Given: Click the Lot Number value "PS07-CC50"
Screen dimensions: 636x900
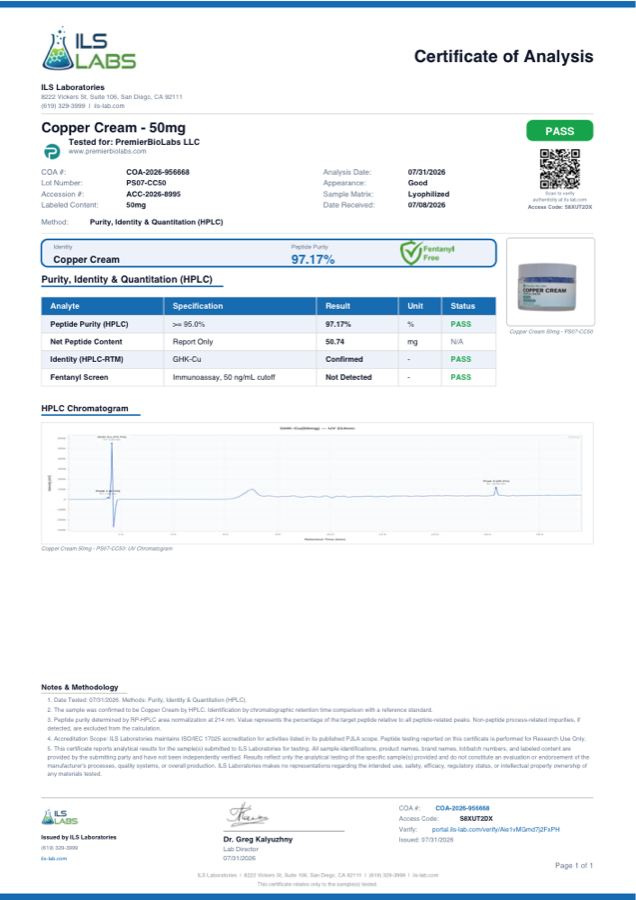Looking at the screenshot, I should 146,183.
